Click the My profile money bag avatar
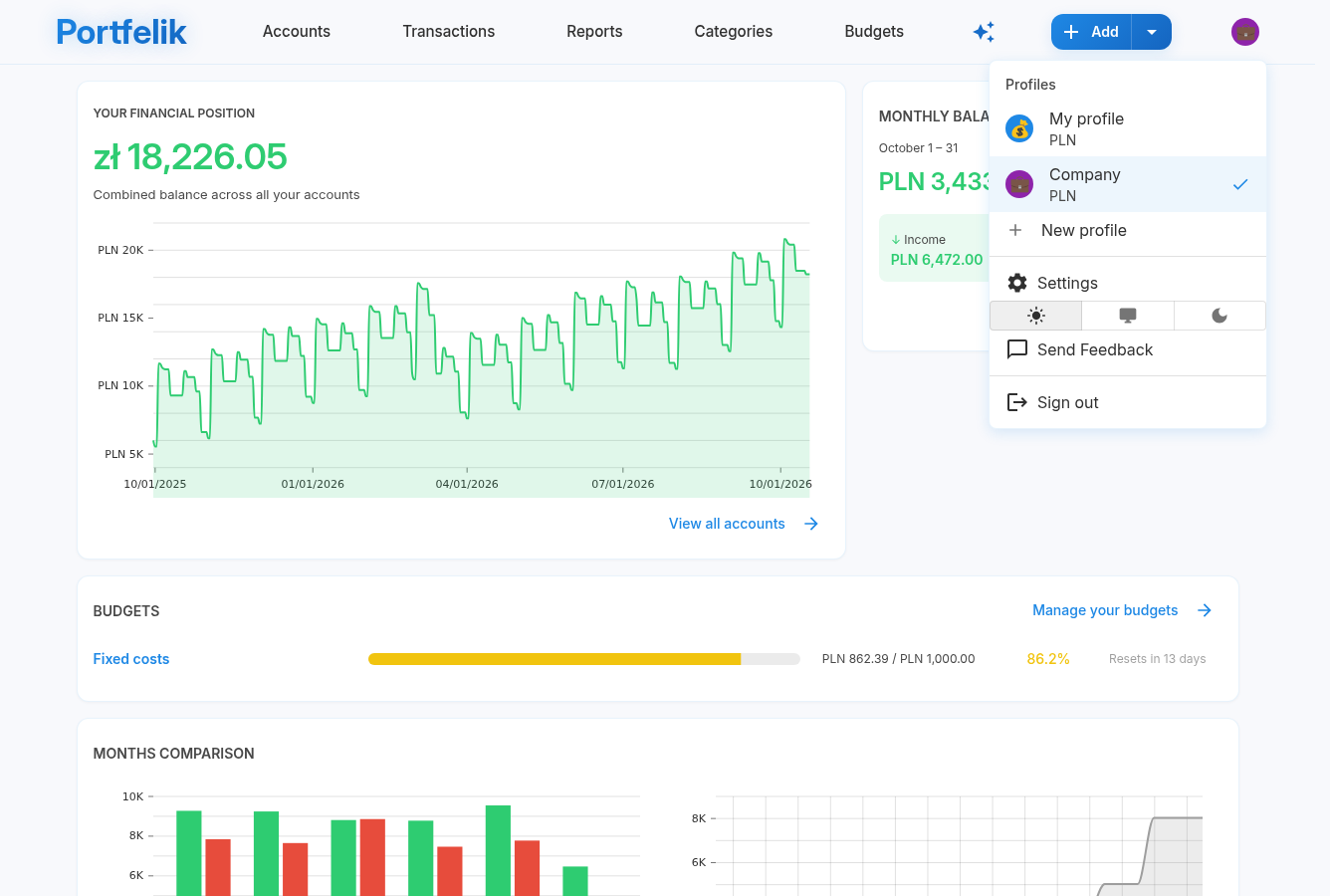Screen dimensions: 1330x896 point(1019,128)
